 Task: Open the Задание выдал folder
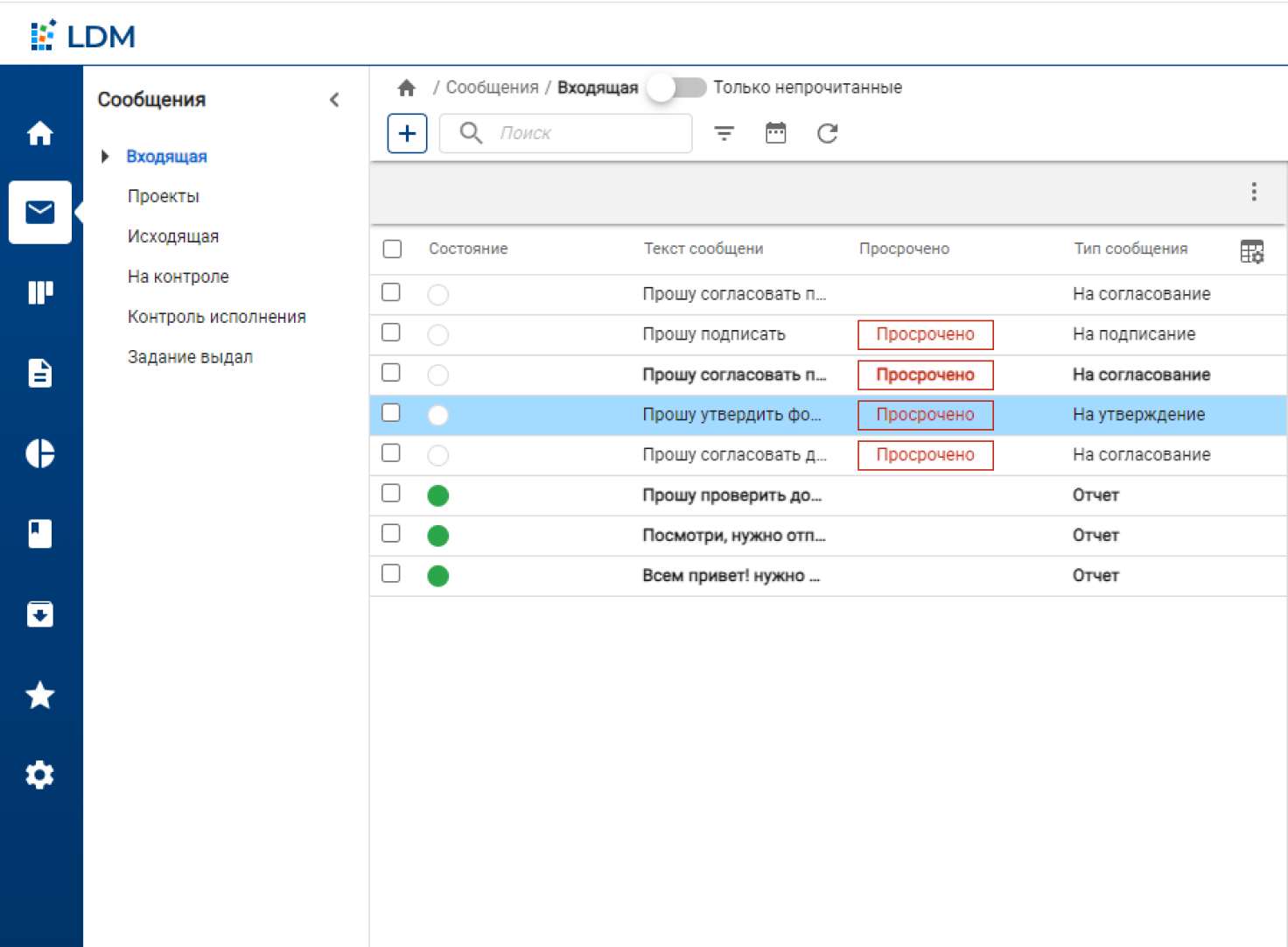pos(190,358)
